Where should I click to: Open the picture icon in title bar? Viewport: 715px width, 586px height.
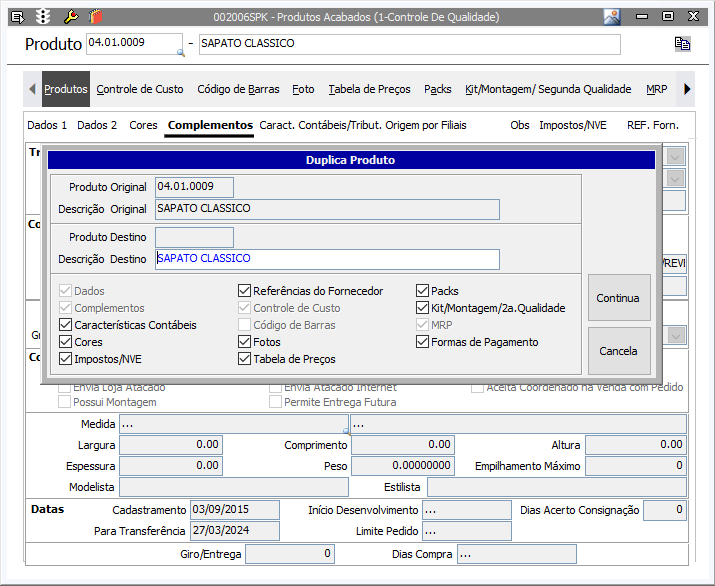click(x=612, y=16)
